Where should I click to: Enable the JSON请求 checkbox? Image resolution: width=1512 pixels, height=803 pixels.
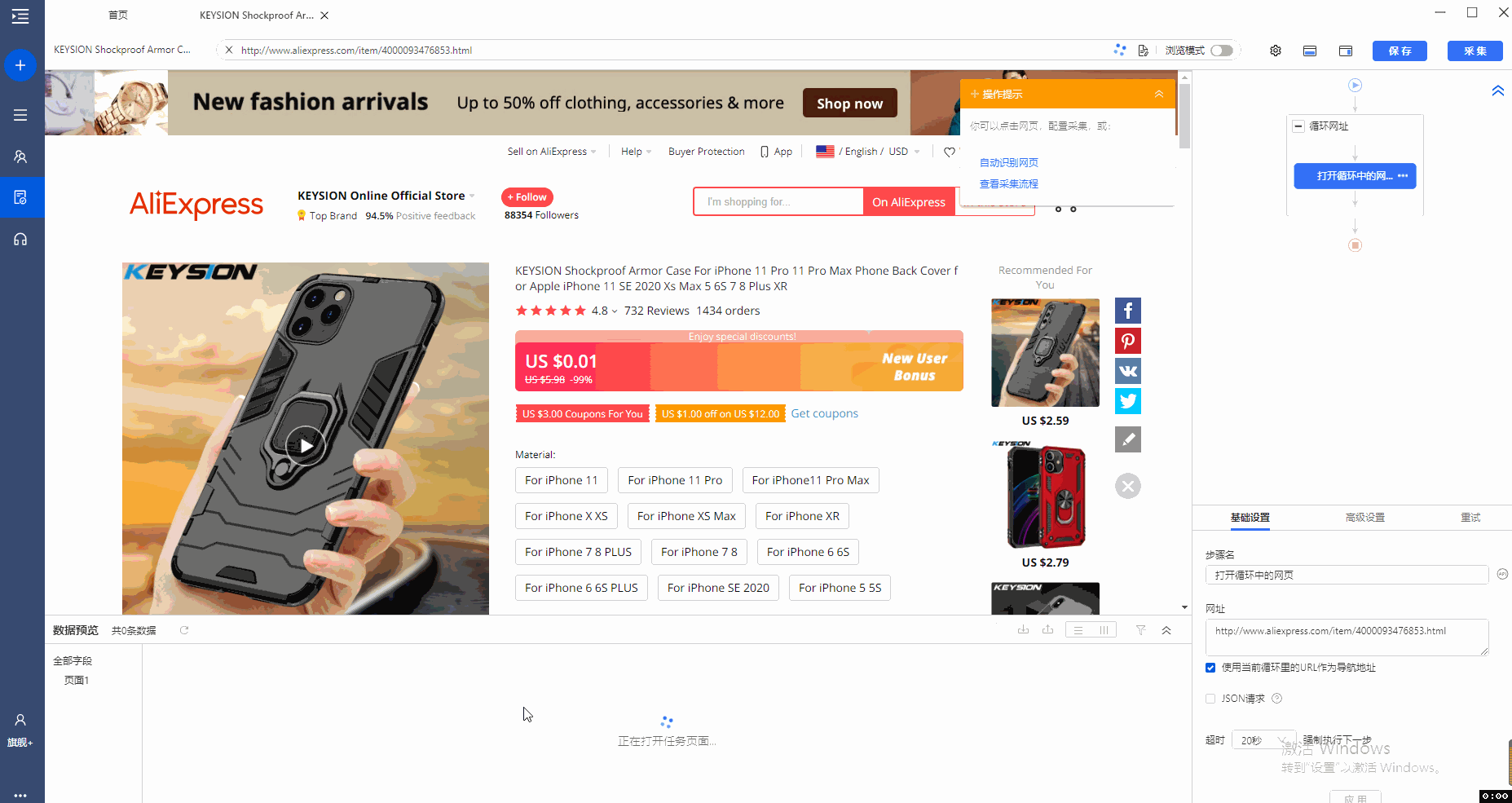pyautogui.click(x=1210, y=699)
